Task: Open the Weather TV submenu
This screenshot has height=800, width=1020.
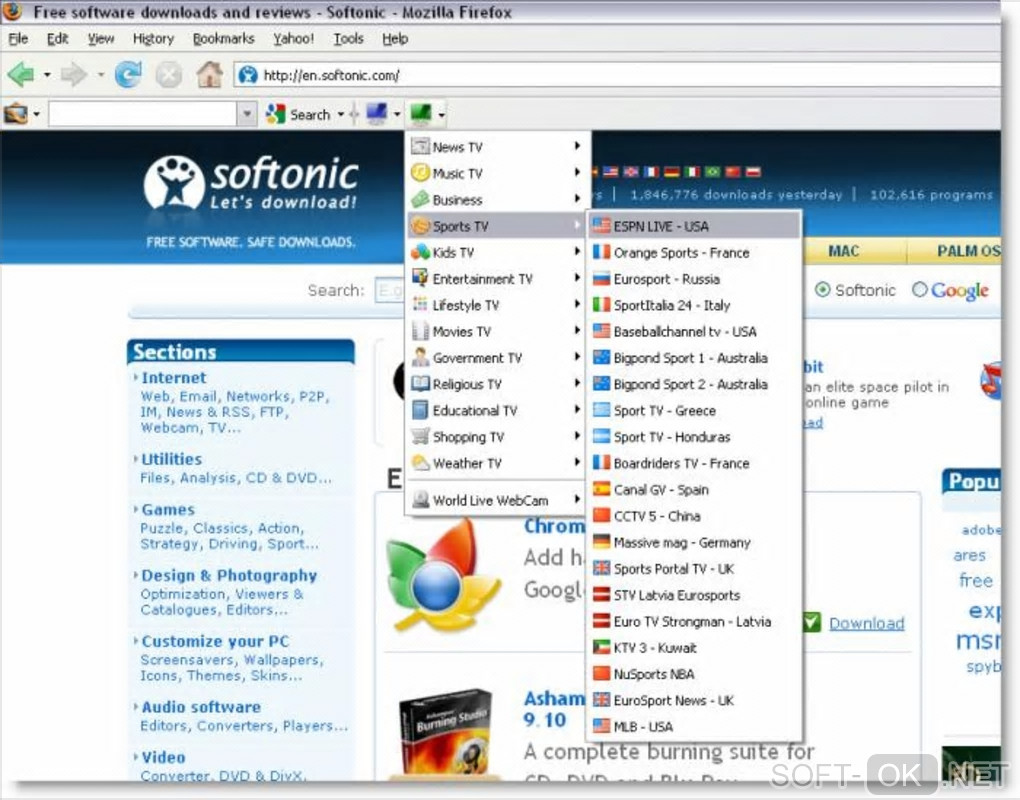Action: pyautogui.click(x=496, y=463)
